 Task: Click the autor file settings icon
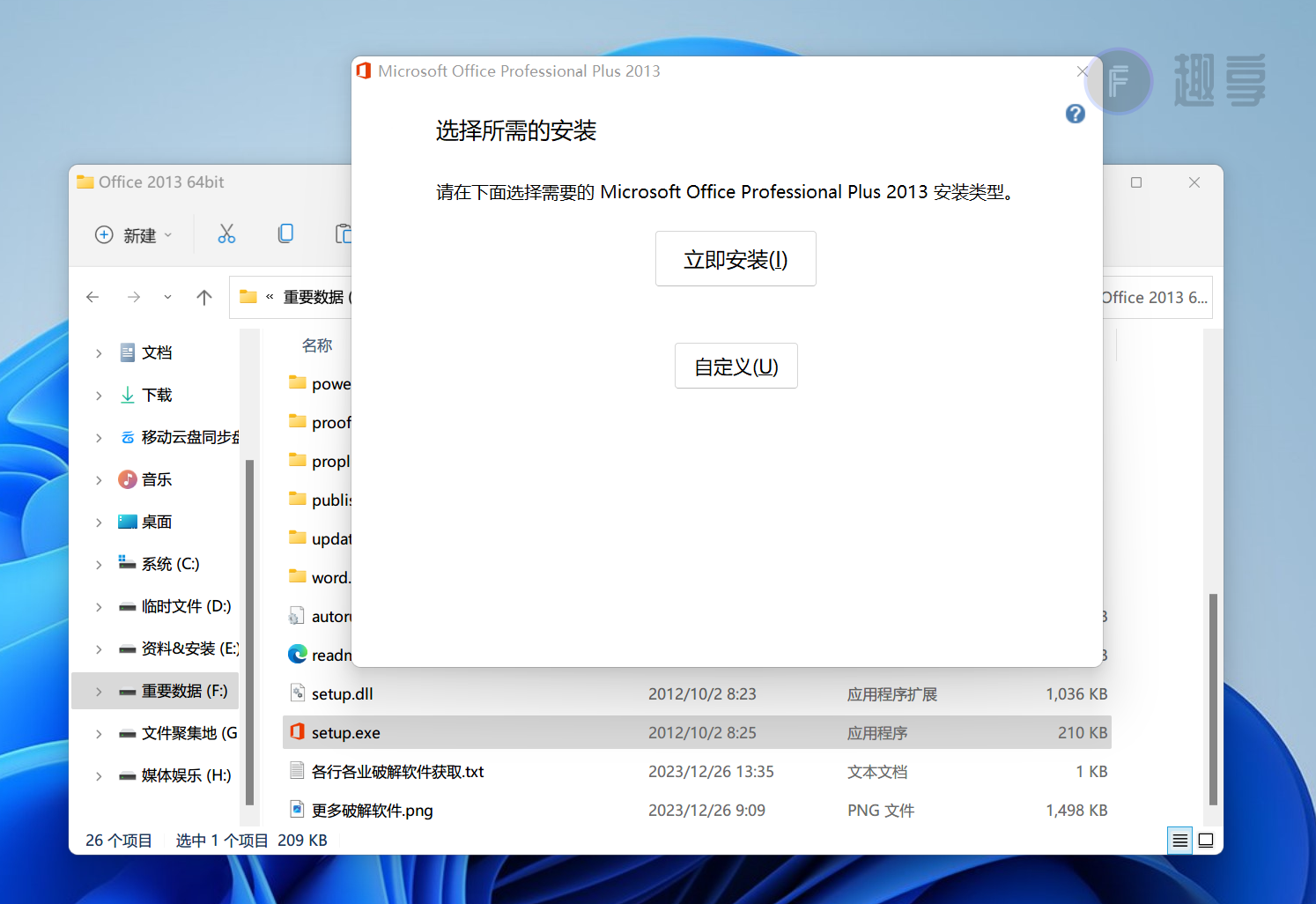[x=298, y=616]
